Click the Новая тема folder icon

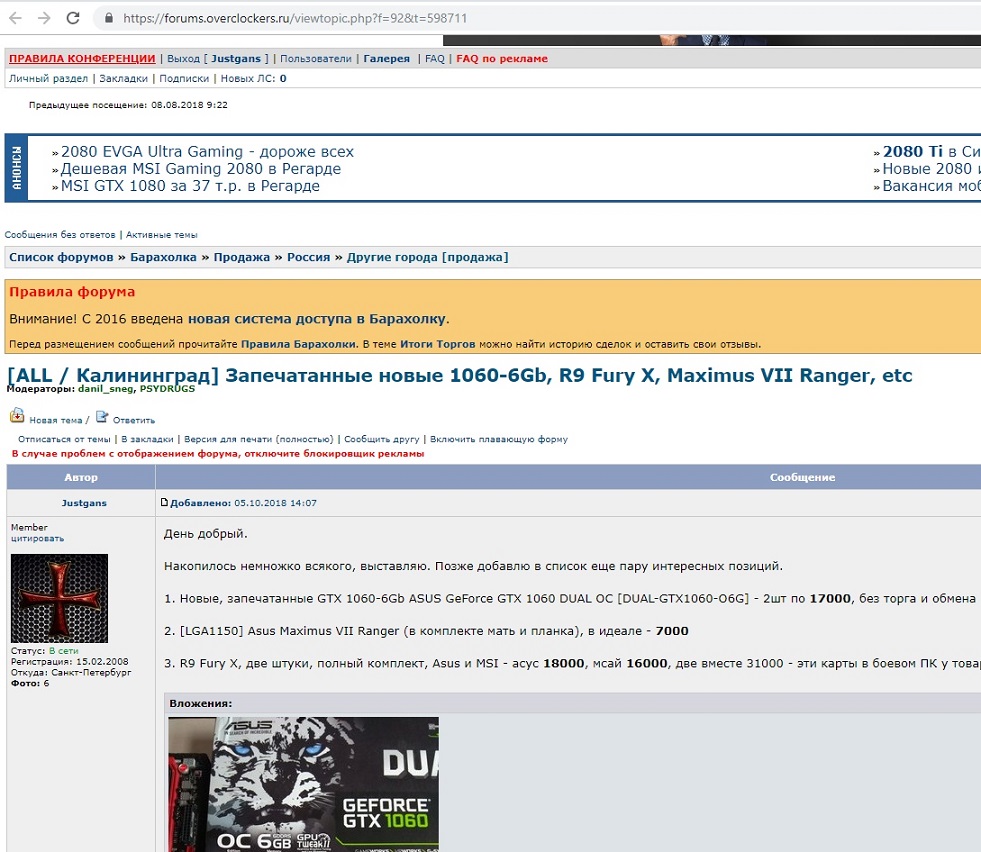point(17,415)
